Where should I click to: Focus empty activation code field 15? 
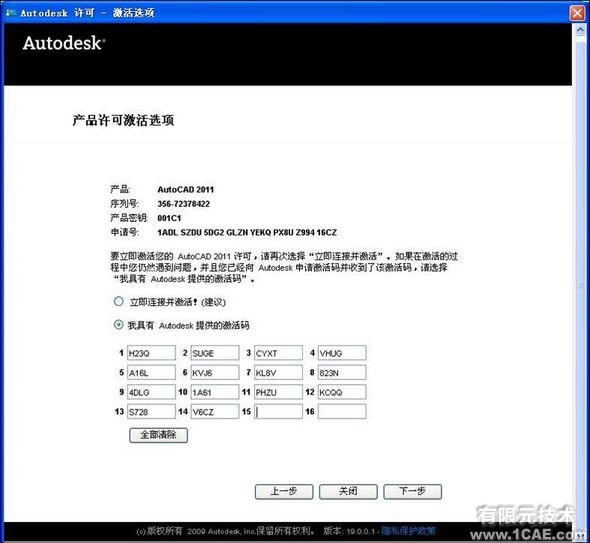pyautogui.click(x=278, y=412)
